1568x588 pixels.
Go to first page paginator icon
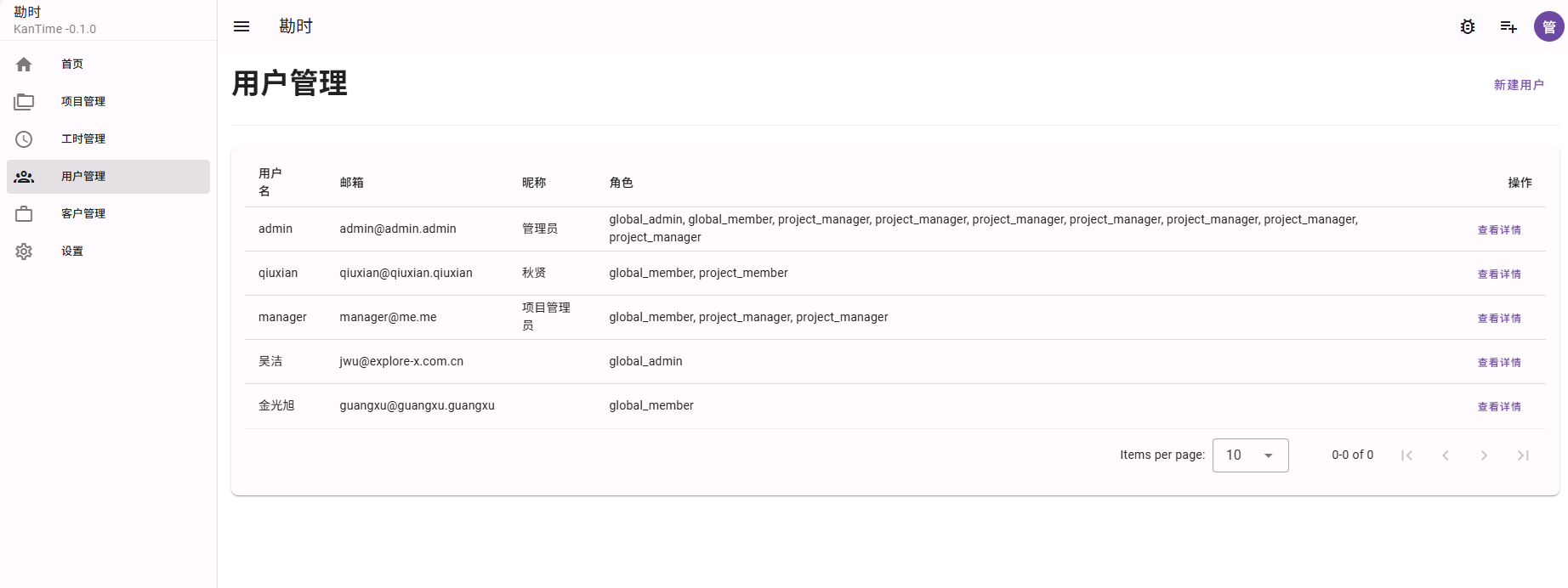[x=1406, y=455]
